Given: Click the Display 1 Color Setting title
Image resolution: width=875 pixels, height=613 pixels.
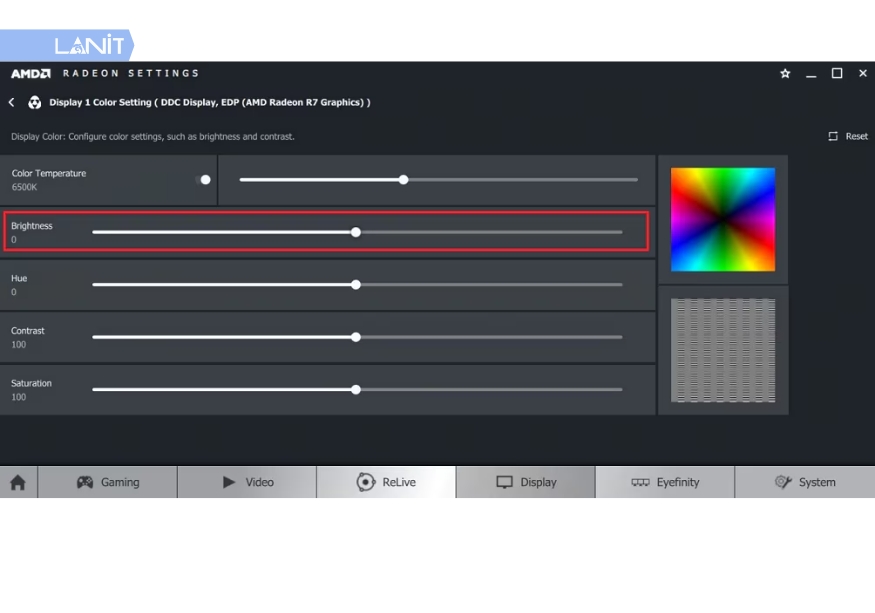Looking at the screenshot, I should 210,102.
